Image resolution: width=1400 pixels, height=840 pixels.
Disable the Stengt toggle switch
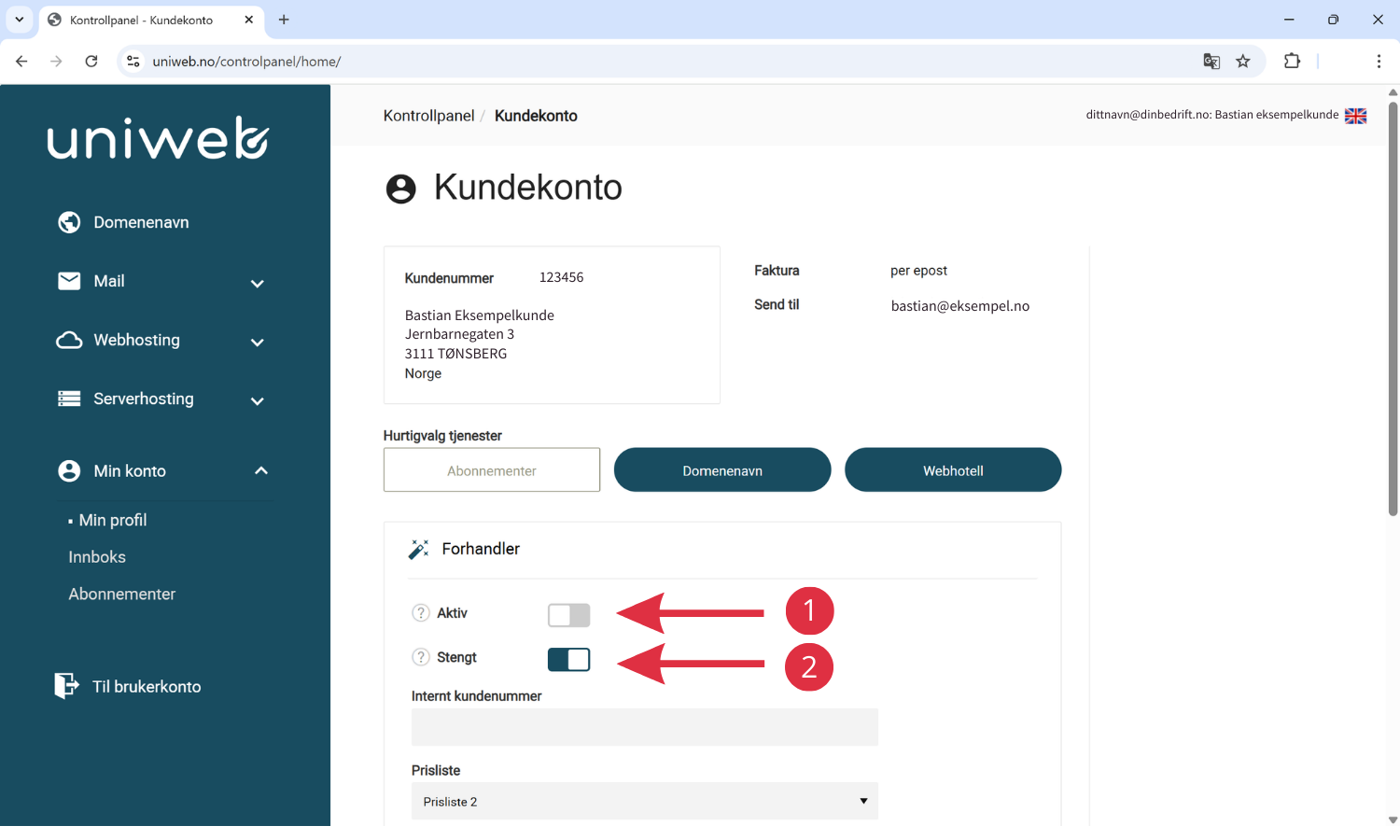coord(569,660)
